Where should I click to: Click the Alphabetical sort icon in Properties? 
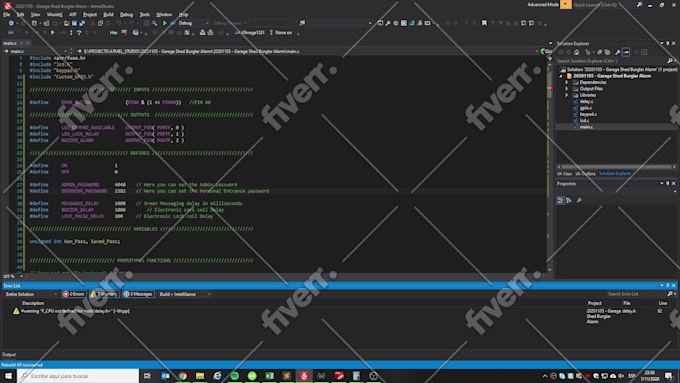click(x=569, y=200)
